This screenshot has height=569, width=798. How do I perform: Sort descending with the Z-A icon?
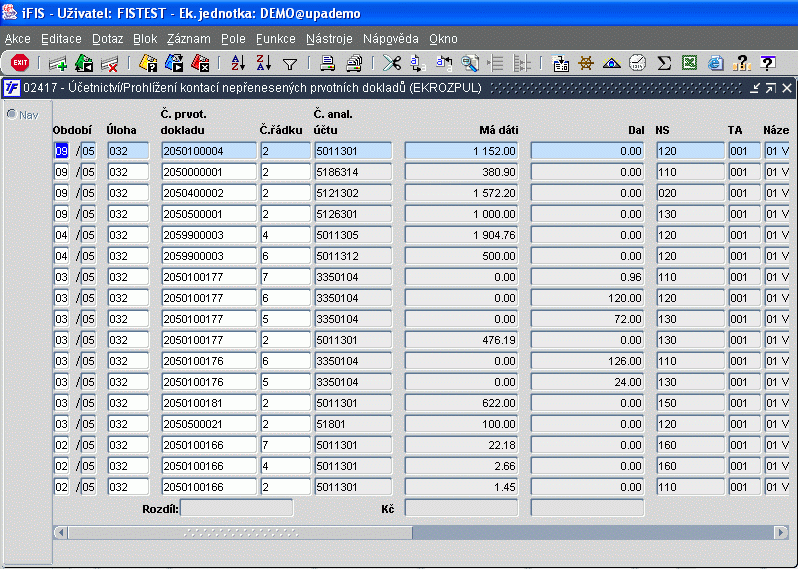point(263,63)
